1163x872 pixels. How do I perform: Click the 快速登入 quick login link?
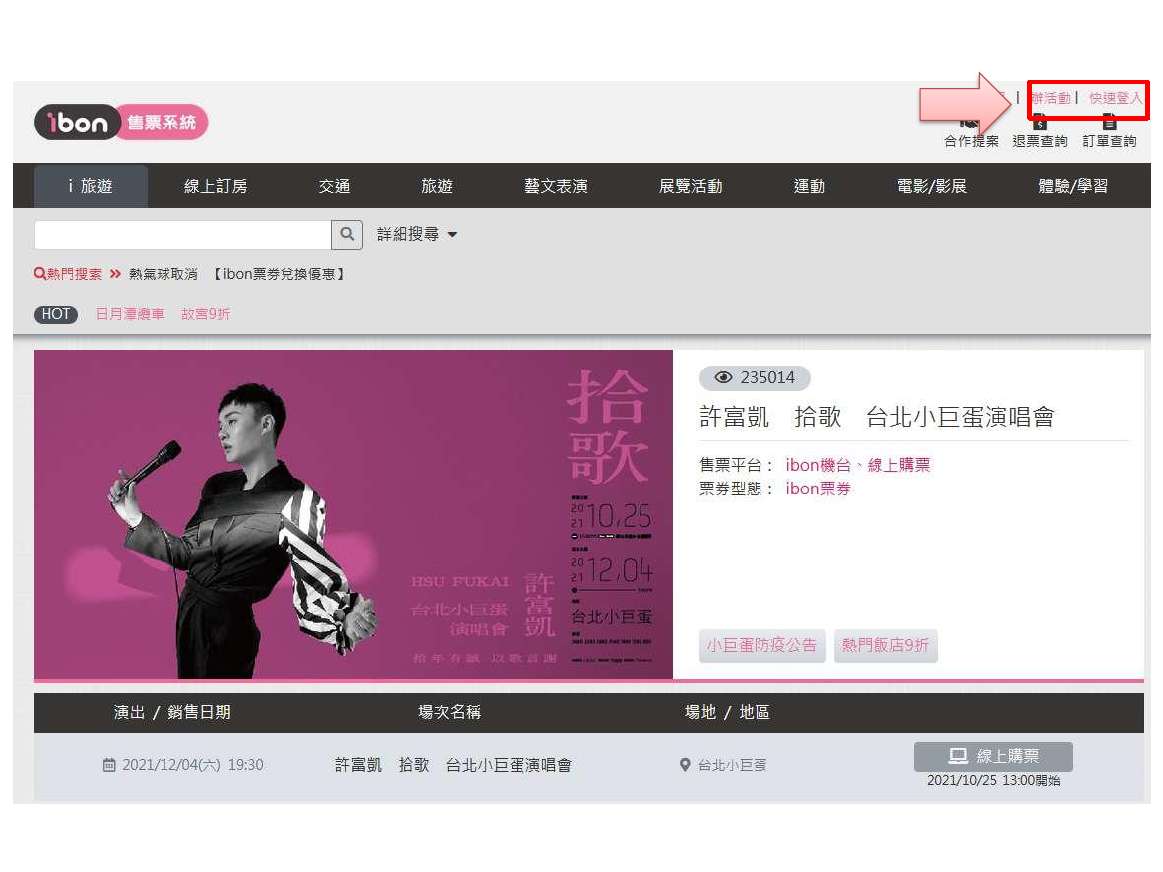pyautogui.click(x=1115, y=98)
